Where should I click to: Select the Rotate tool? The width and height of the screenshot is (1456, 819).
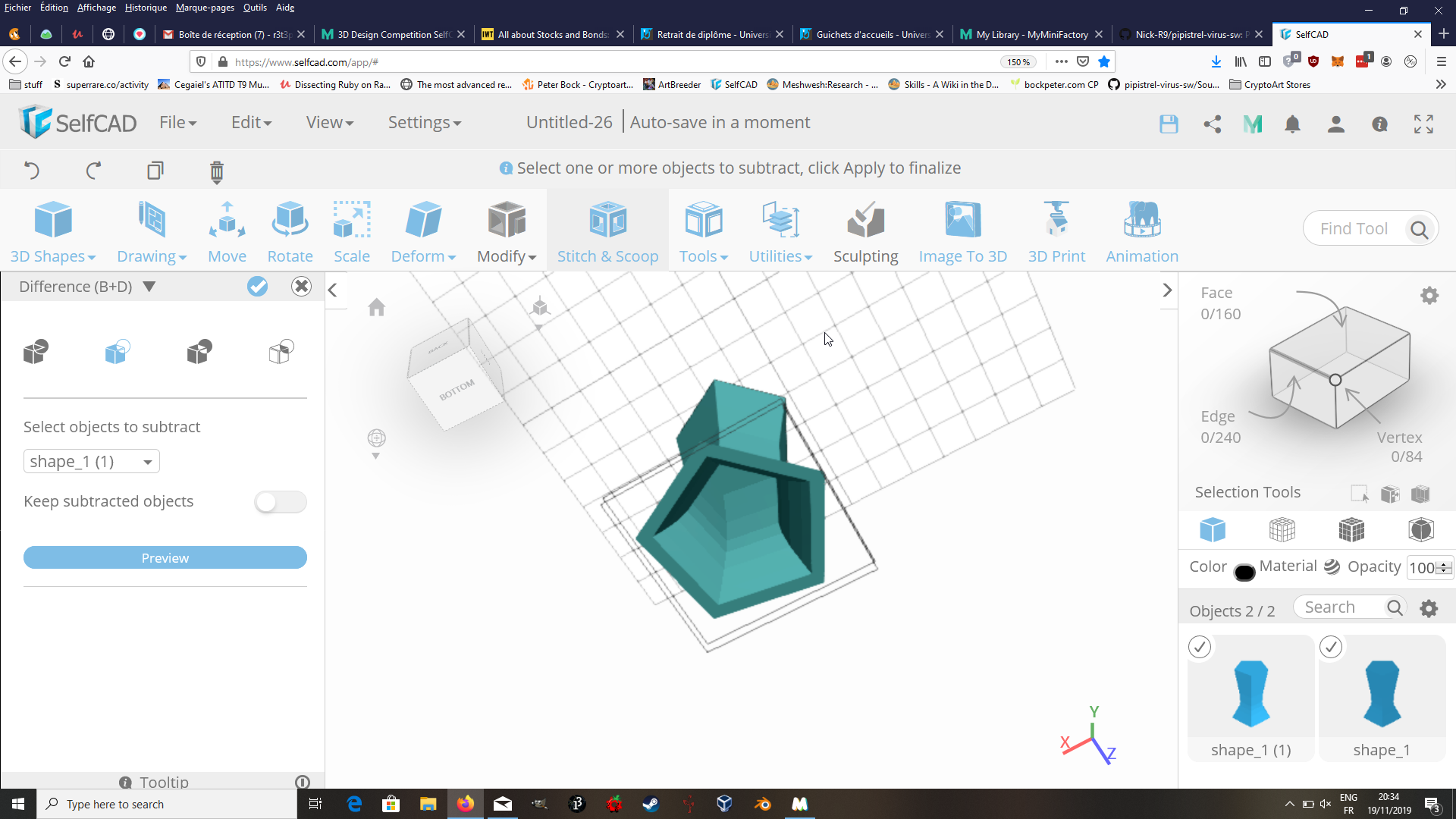290,233
